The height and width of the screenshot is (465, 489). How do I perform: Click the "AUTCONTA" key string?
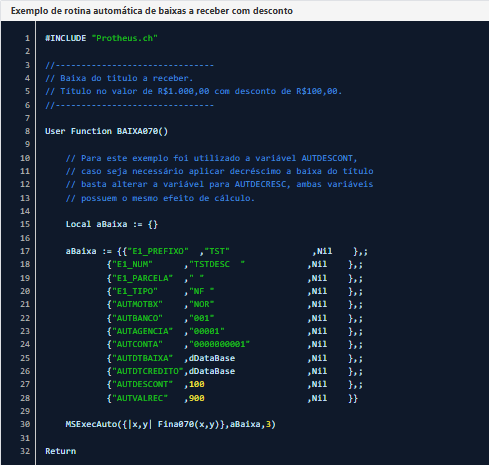(x=137, y=344)
